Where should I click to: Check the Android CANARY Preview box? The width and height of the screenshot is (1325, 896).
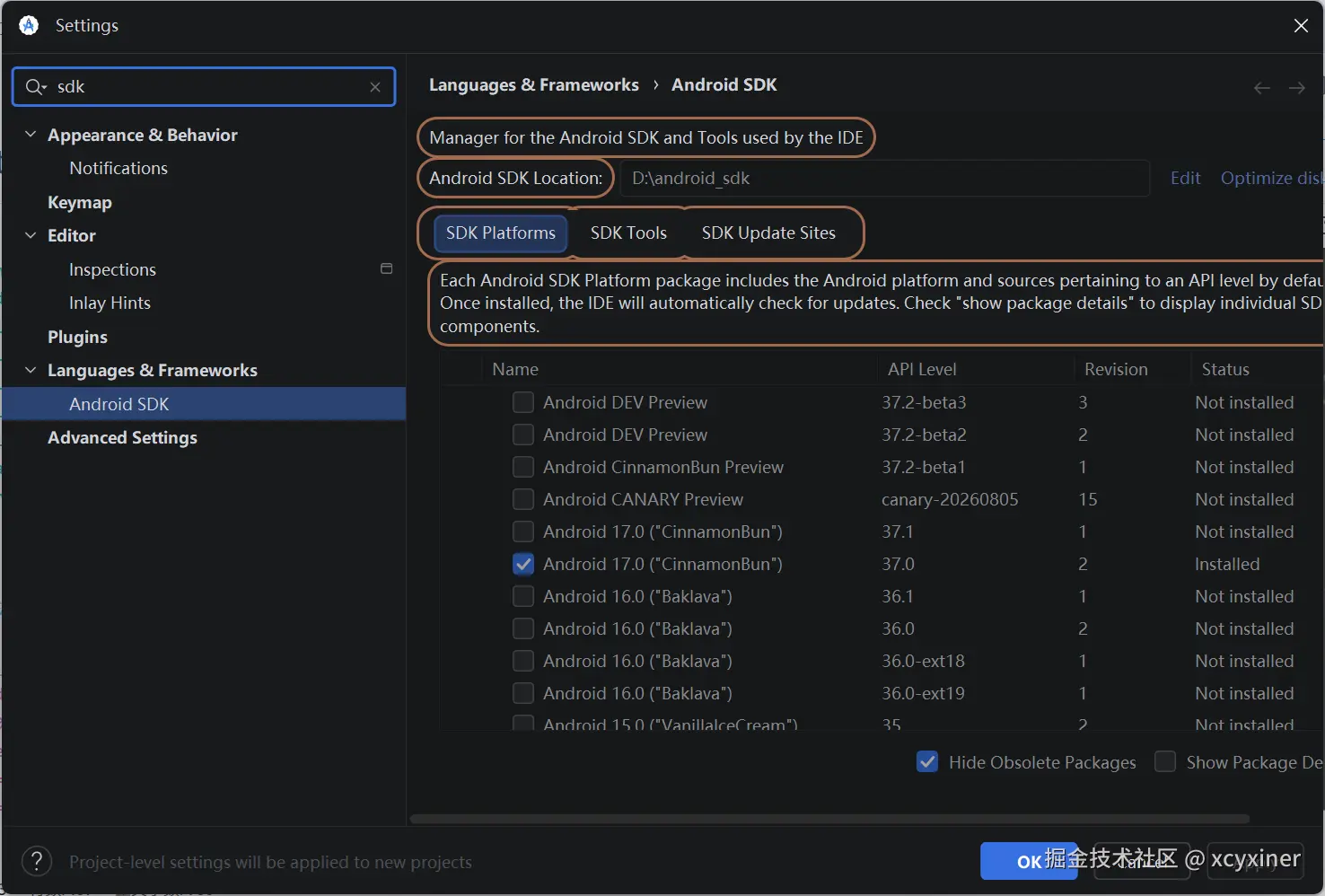coord(523,499)
